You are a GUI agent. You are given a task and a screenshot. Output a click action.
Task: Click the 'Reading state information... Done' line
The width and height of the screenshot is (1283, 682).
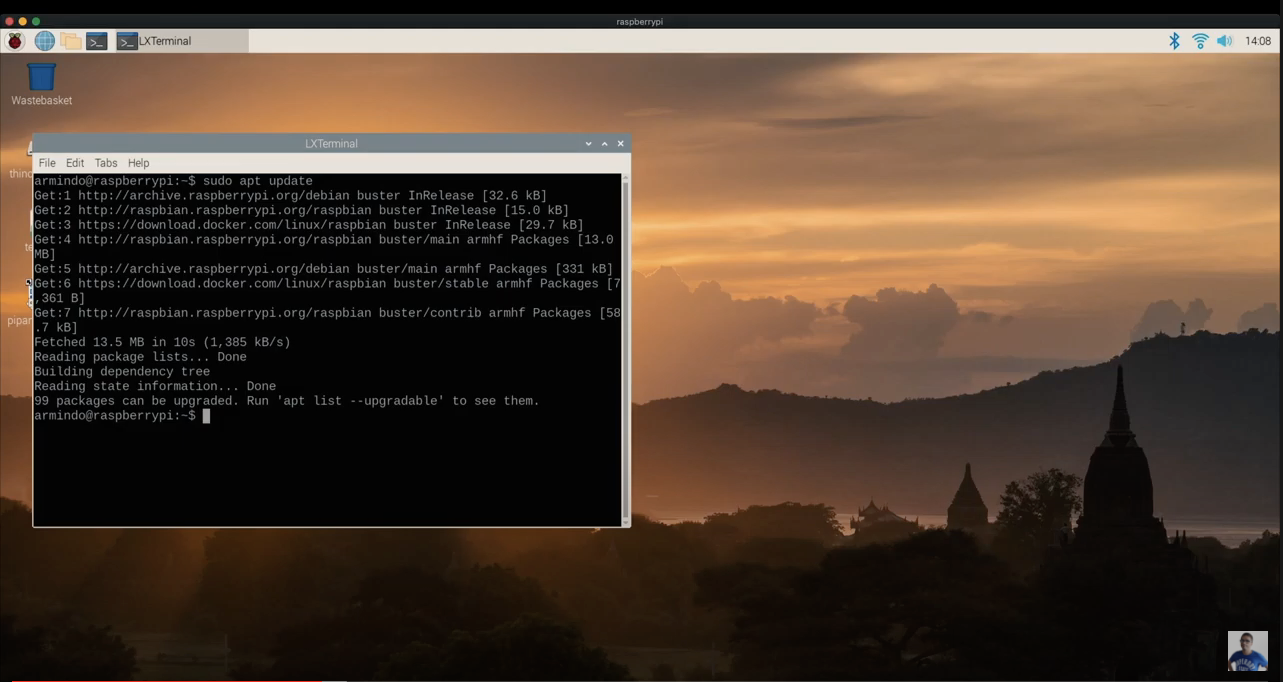[155, 386]
